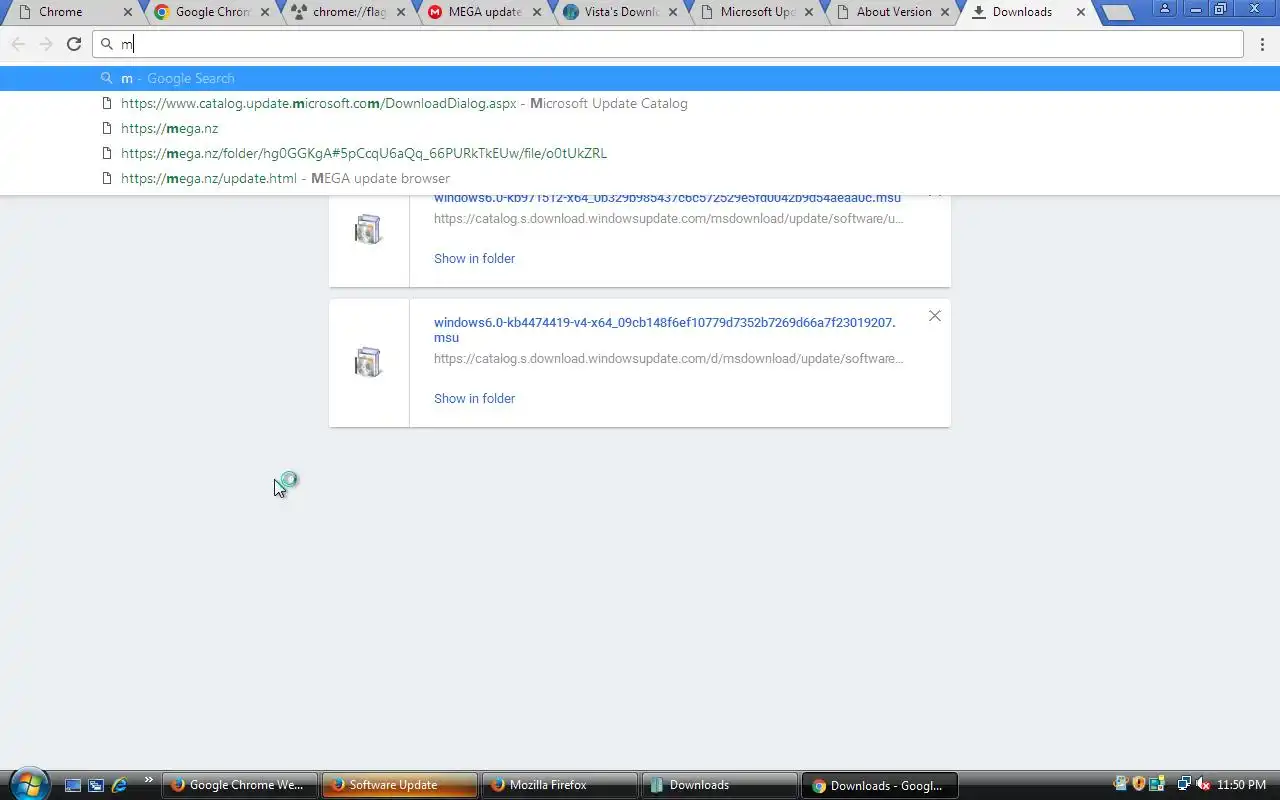The height and width of the screenshot is (800, 1280).
Task: Close the Vista's Downloads tab
Action: [x=673, y=12]
